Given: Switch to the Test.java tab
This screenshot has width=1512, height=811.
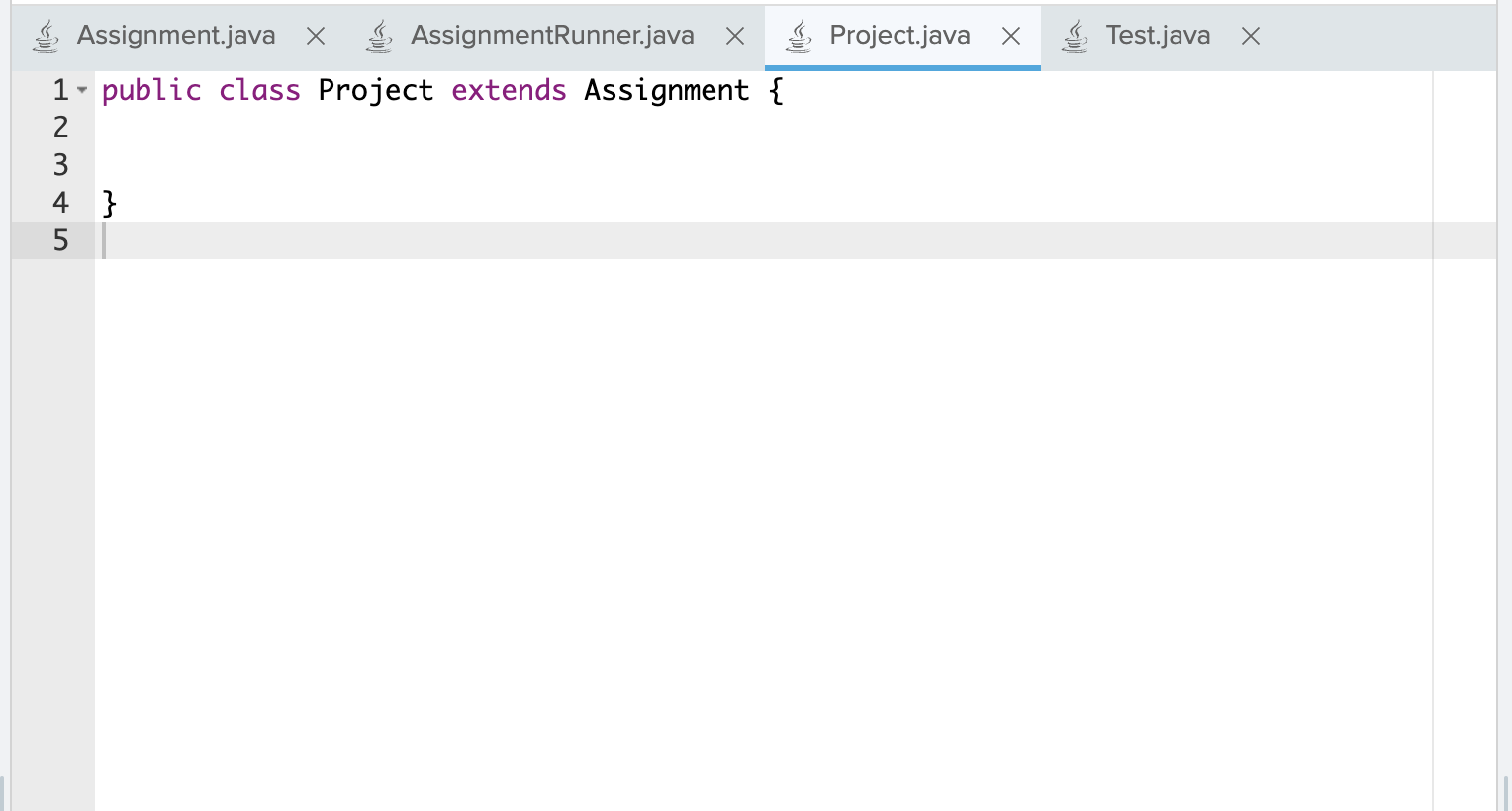Looking at the screenshot, I should coord(1158,34).
